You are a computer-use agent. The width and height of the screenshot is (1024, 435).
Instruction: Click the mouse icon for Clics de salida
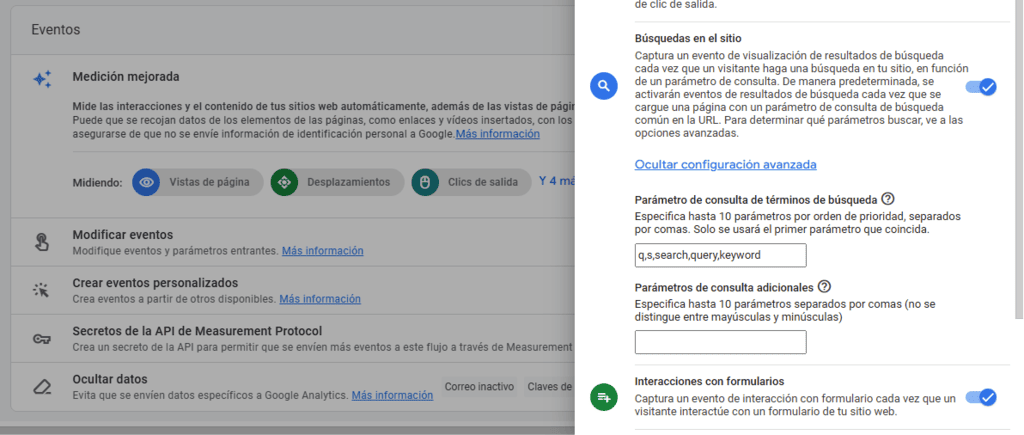point(424,182)
